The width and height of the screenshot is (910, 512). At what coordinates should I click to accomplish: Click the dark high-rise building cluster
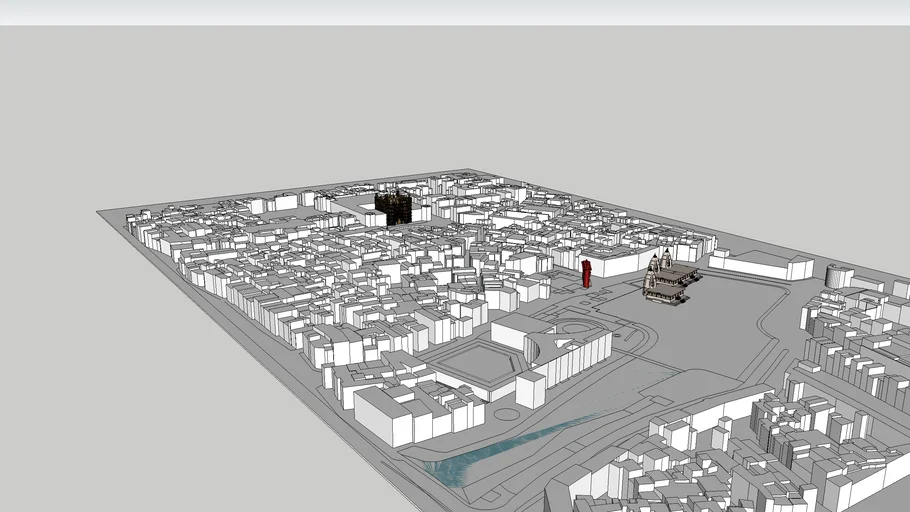point(395,207)
